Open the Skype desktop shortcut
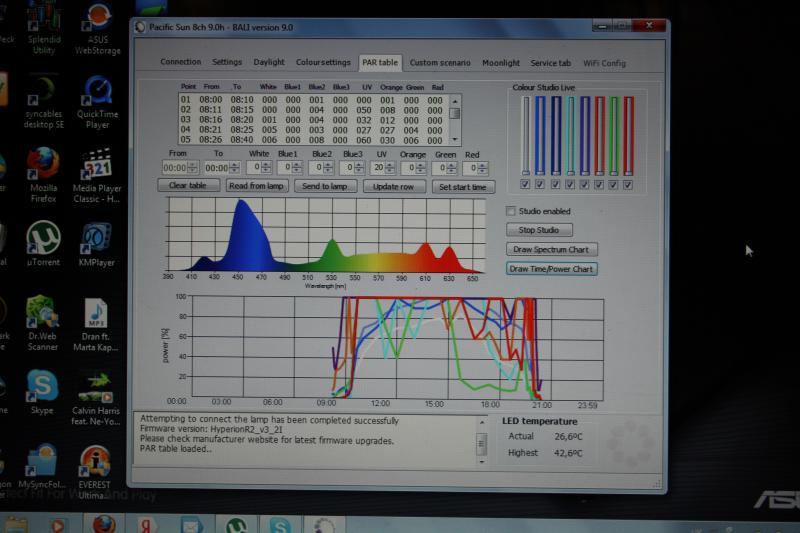Image resolution: width=800 pixels, height=533 pixels. pos(43,387)
